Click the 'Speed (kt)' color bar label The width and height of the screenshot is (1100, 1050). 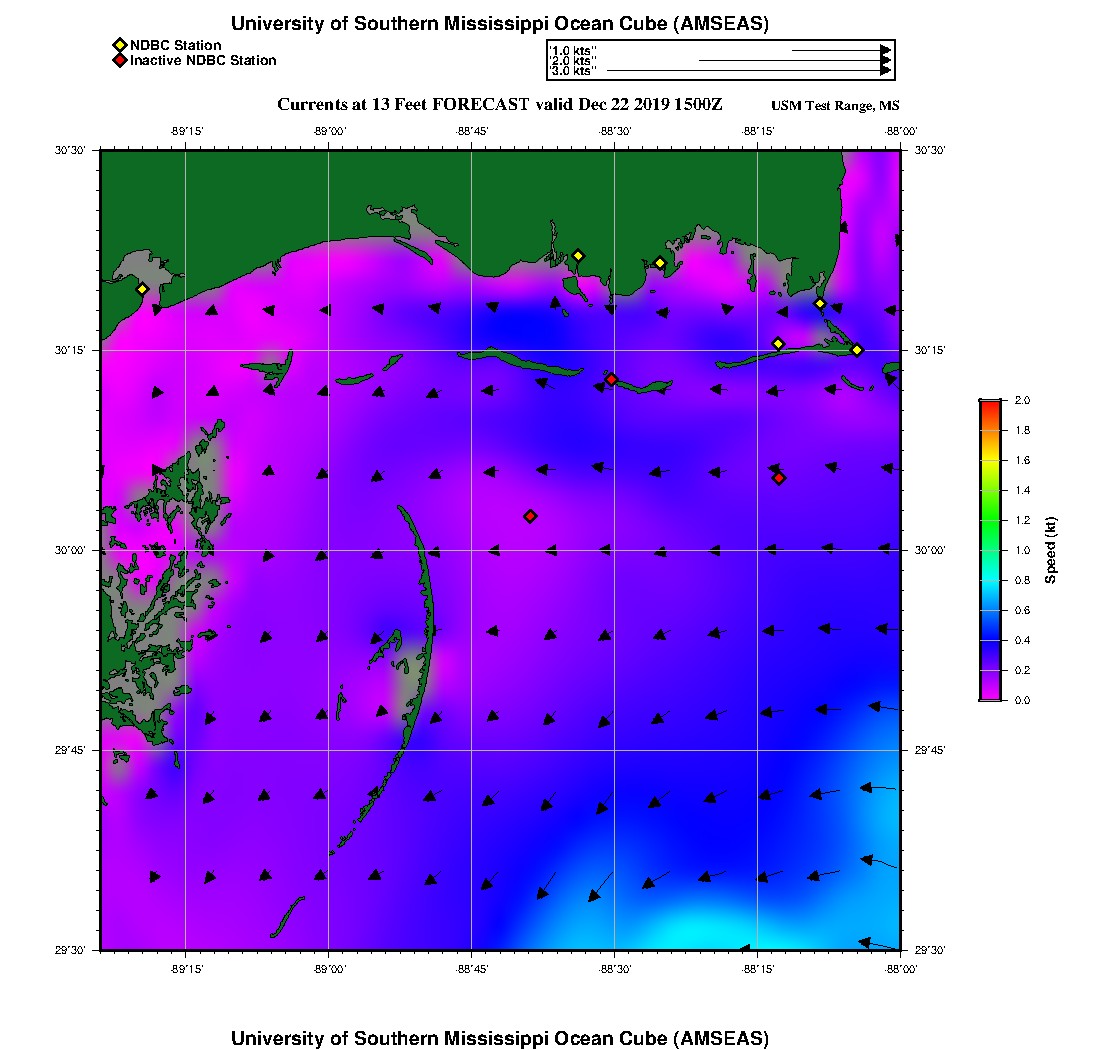click(x=1050, y=550)
